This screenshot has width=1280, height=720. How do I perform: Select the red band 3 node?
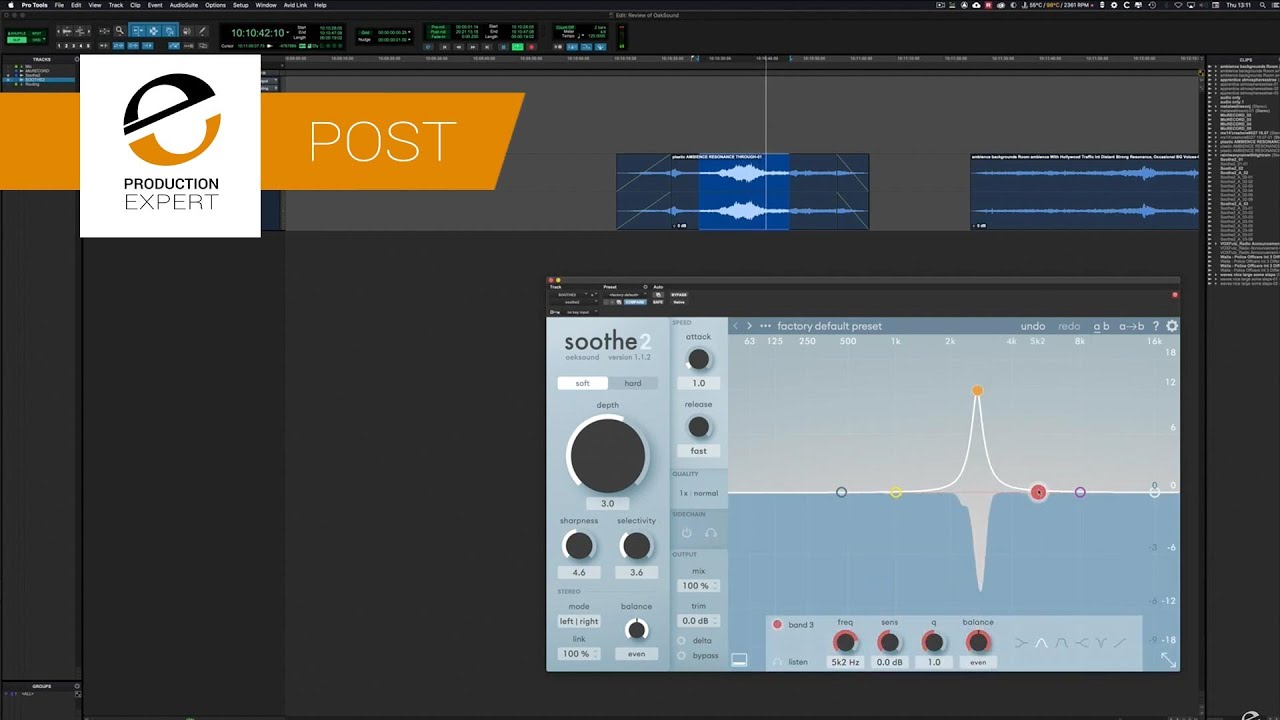tap(1038, 492)
